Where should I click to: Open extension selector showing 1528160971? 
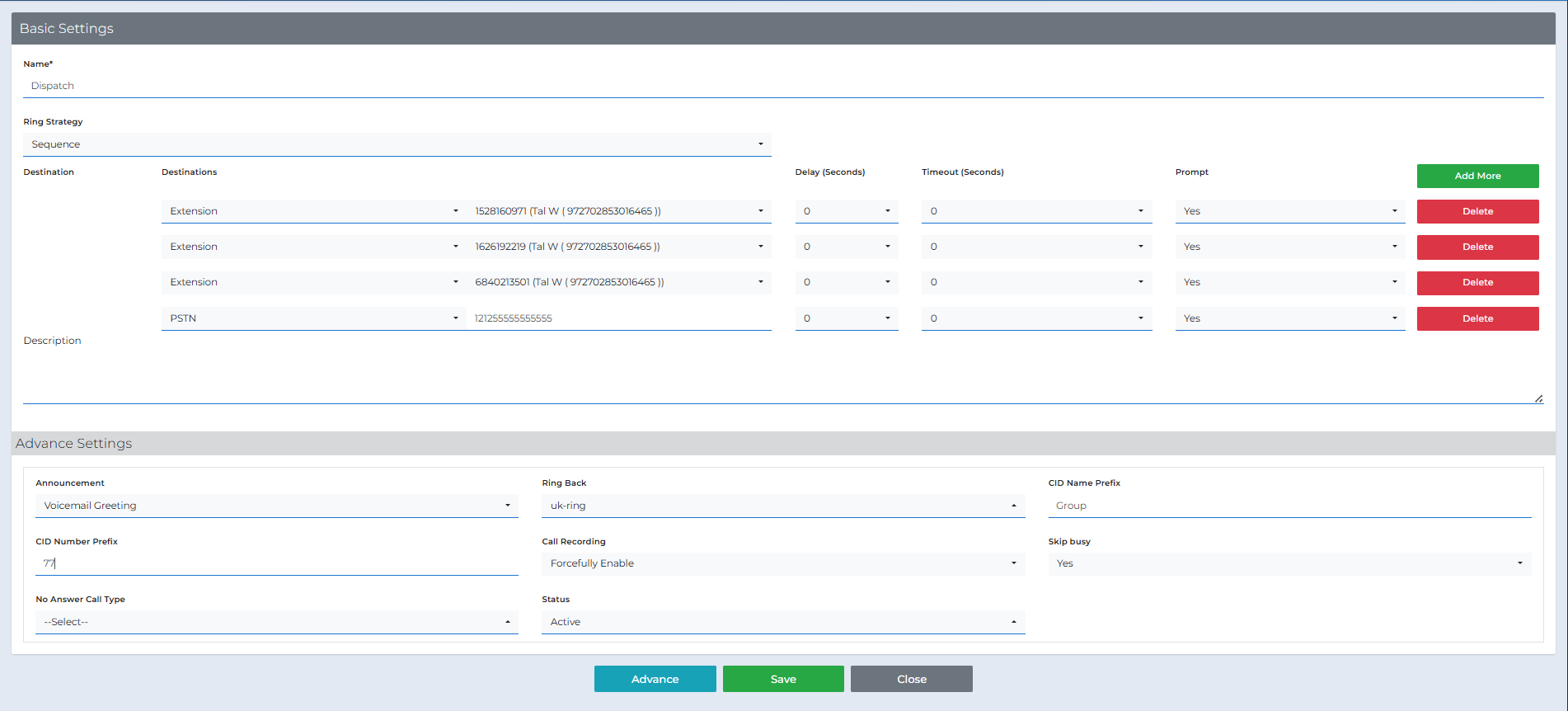click(x=618, y=211)
